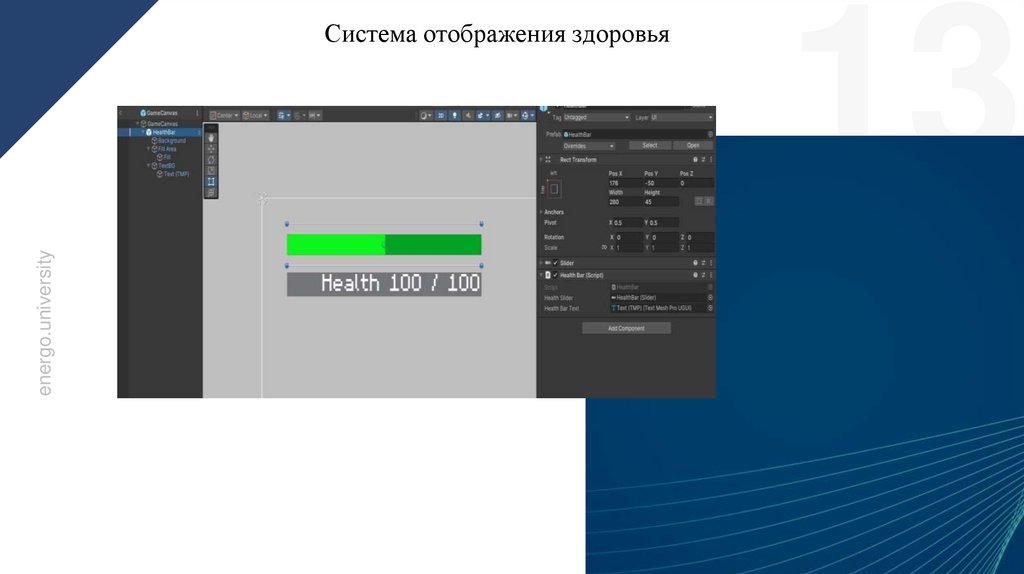Edit Pivot X field
The height and width of the screenshot is (574, 1024).
coord(628,223)
